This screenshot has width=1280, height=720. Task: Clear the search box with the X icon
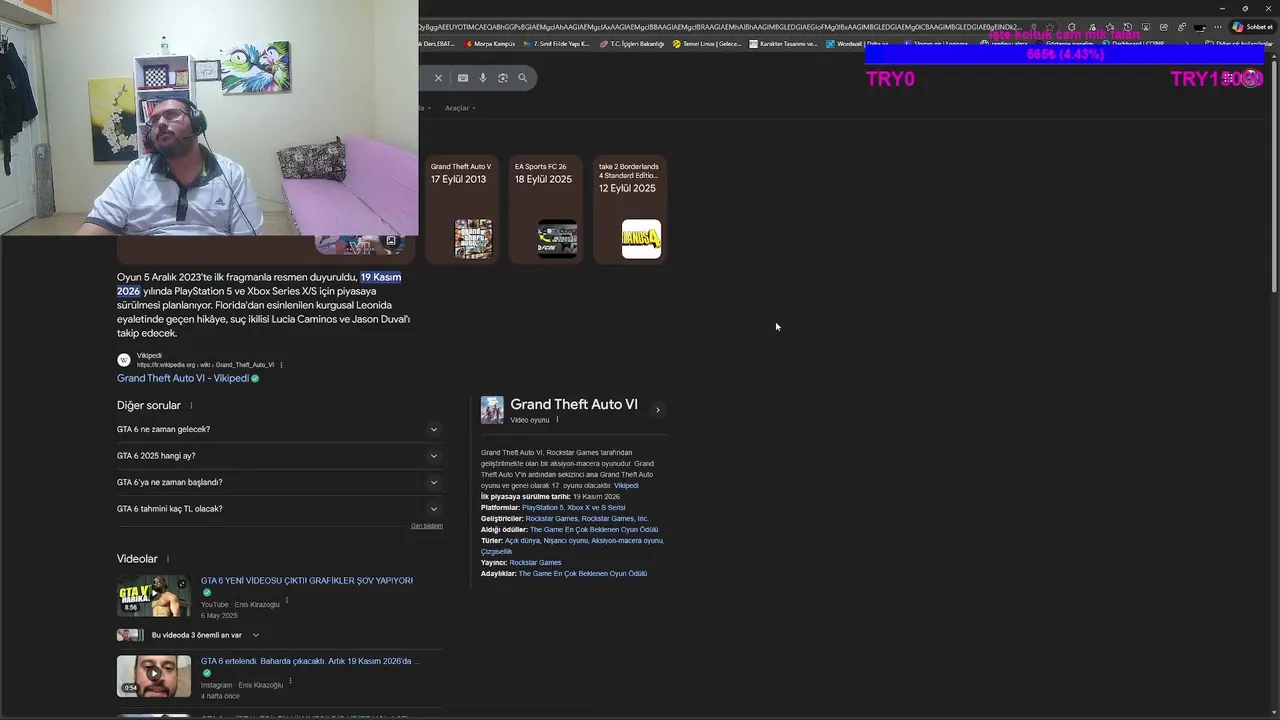(438, 78)
